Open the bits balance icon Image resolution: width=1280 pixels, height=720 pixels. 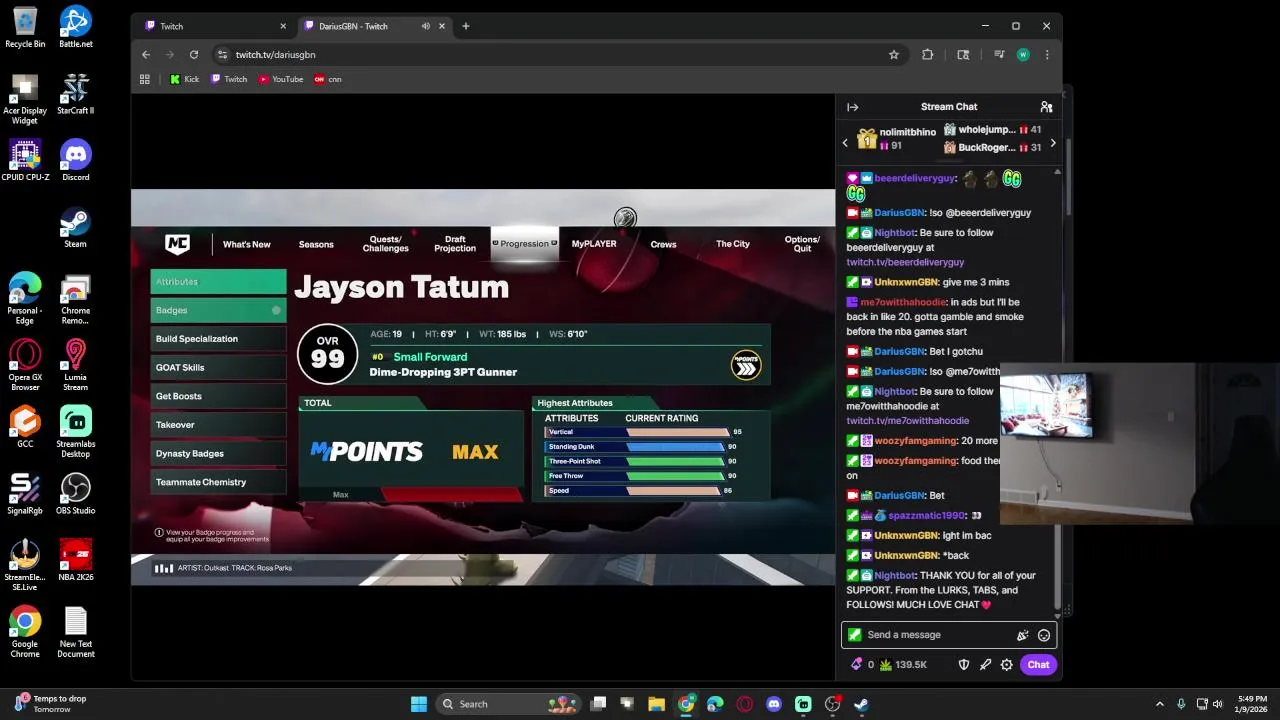857,664
